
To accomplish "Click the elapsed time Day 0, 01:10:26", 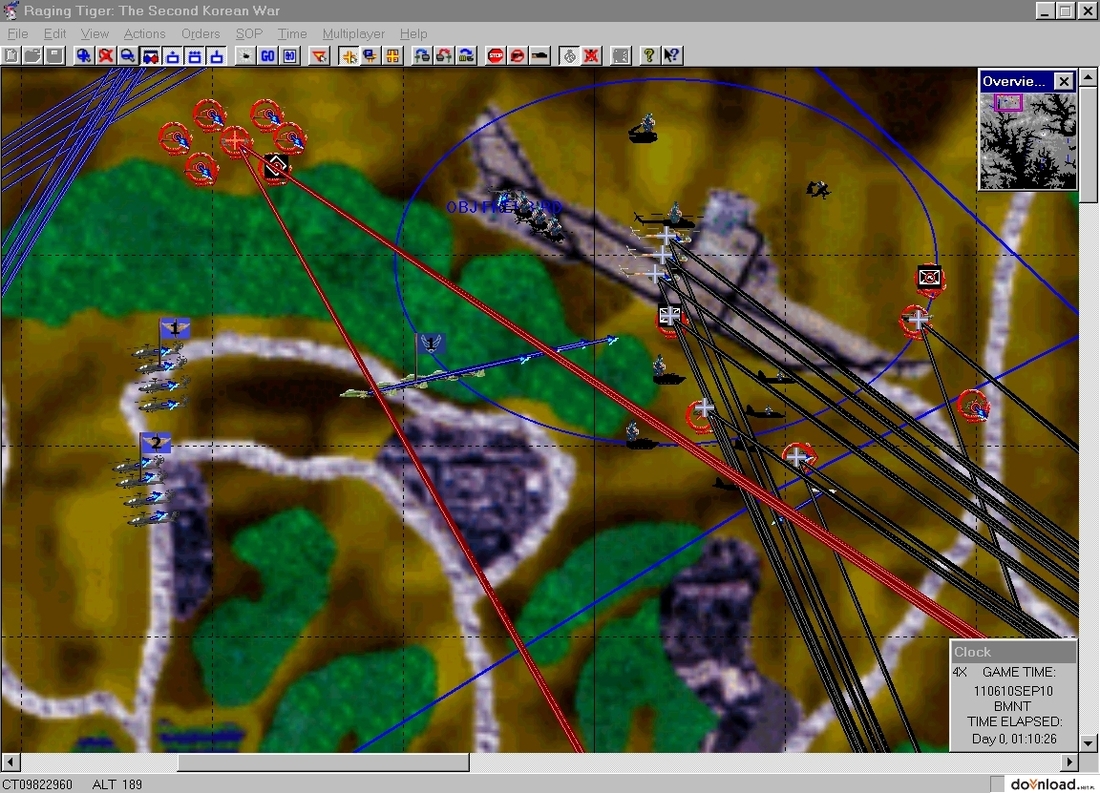I will [1014, 739].
